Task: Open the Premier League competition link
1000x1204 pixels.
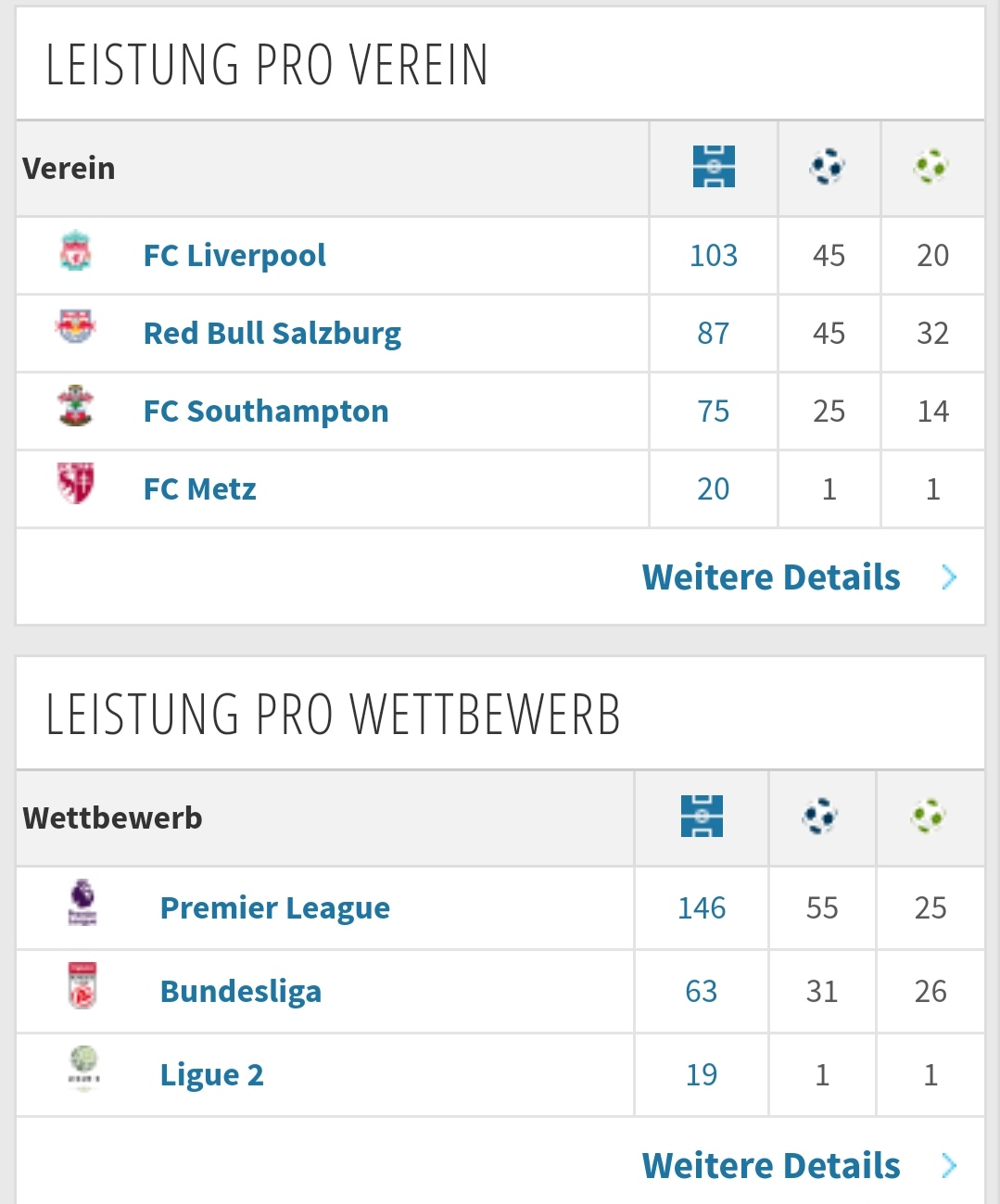Action: pos(275,907)
